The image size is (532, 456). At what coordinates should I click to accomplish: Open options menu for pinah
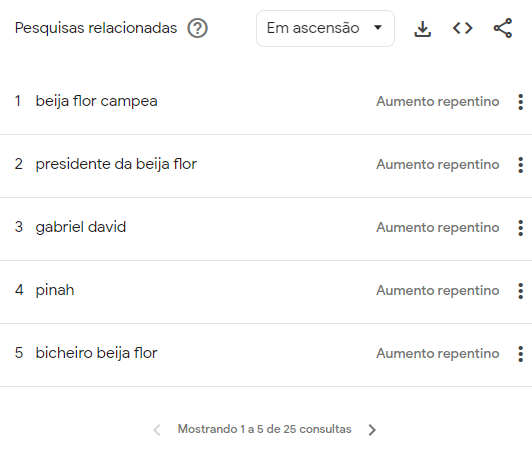click(520, 291)
